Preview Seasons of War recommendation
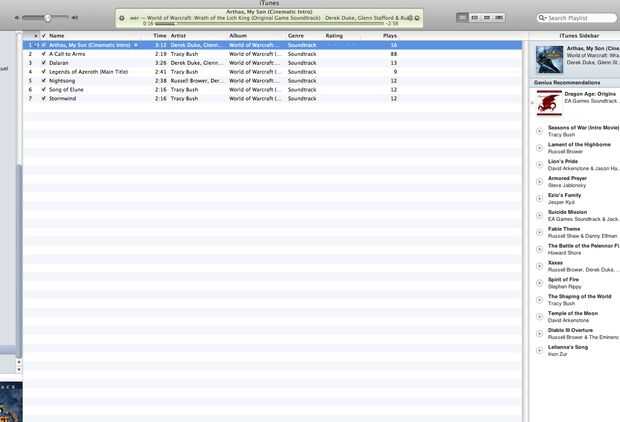Image resolution: width=620 pixels, height=422 pixels. coord(539,131)
